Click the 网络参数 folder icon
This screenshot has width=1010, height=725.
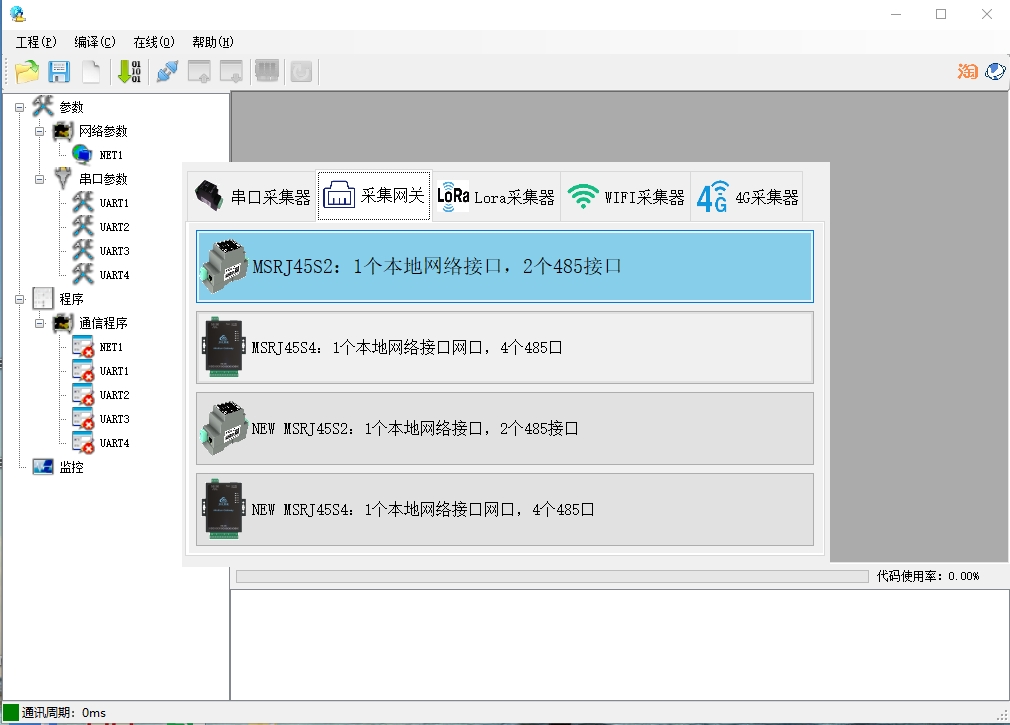pyautogui.click(x=62, y=131)
